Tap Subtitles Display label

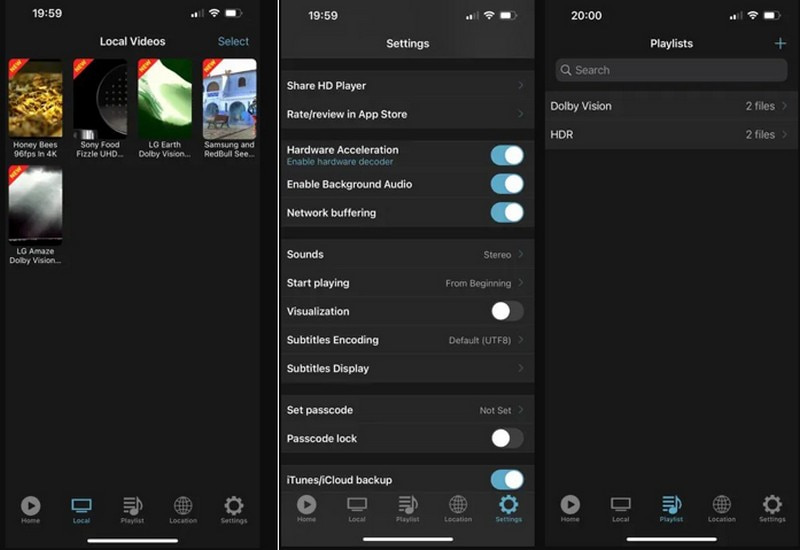[x=328, y=368]
